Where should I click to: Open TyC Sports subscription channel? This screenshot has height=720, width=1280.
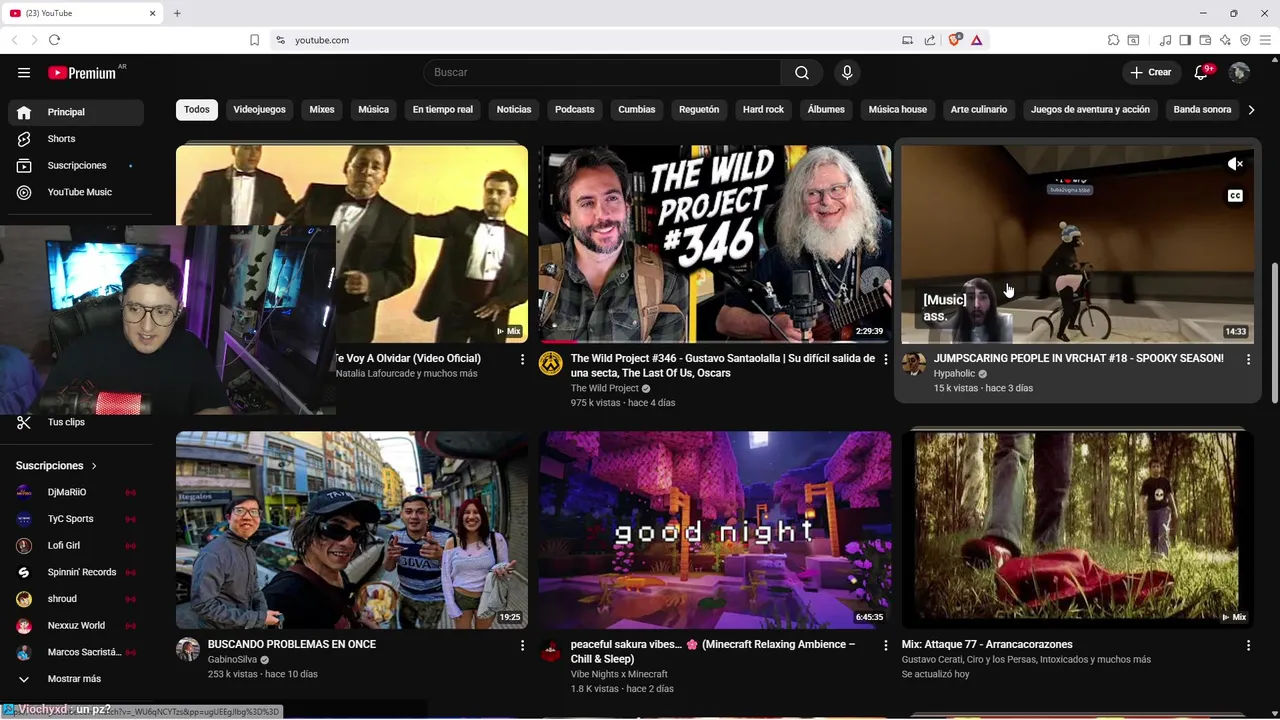click(76, 519)
